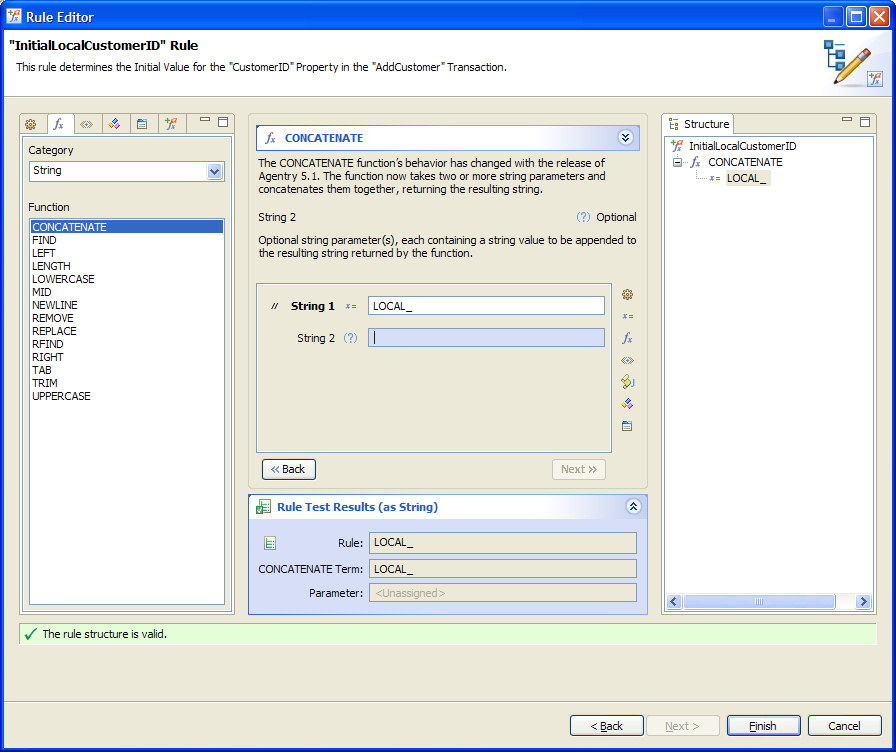Select the diamond-arrows tab in left panel

[x=86, y=124]
